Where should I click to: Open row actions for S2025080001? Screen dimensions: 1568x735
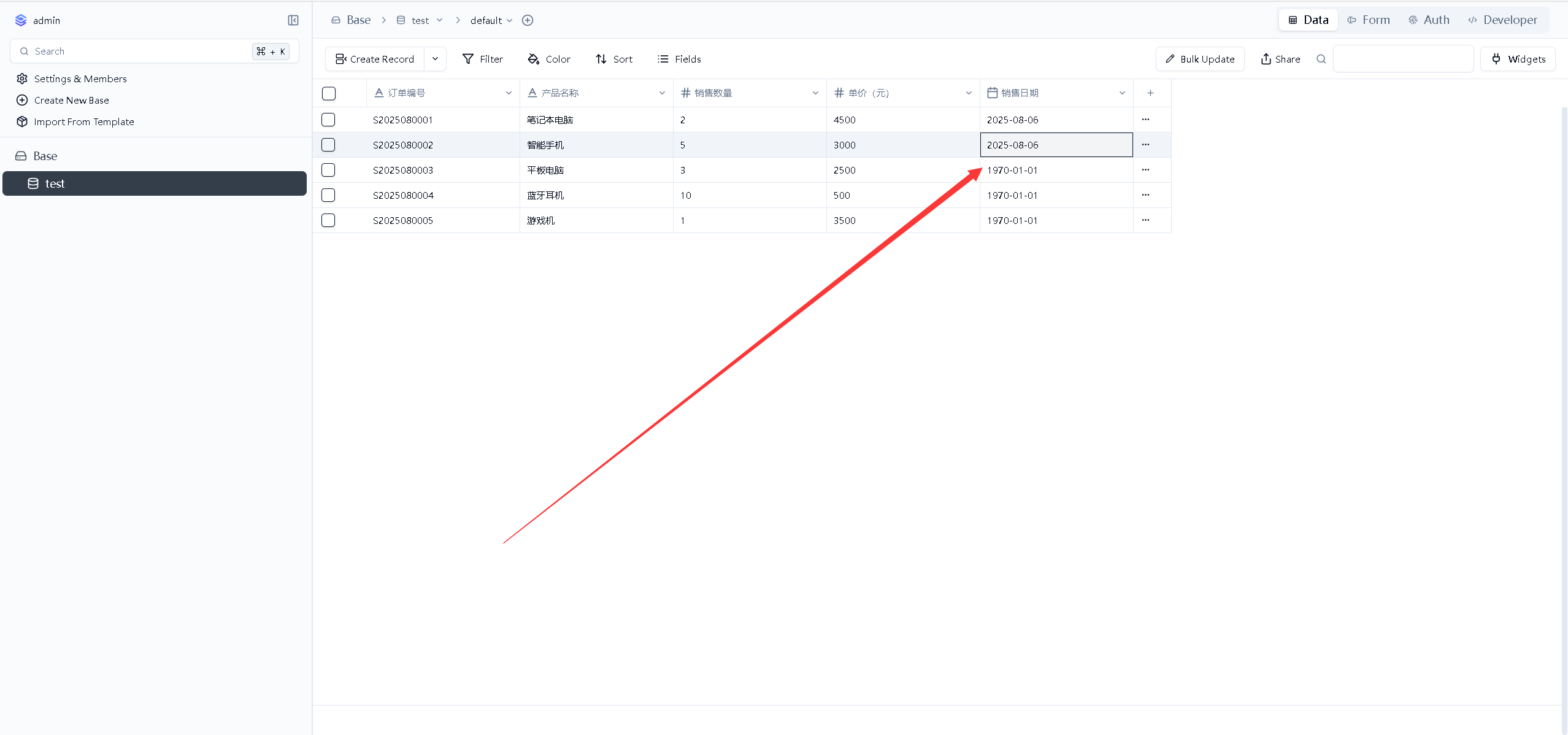pyautogui.click(x=1145, y=120)
